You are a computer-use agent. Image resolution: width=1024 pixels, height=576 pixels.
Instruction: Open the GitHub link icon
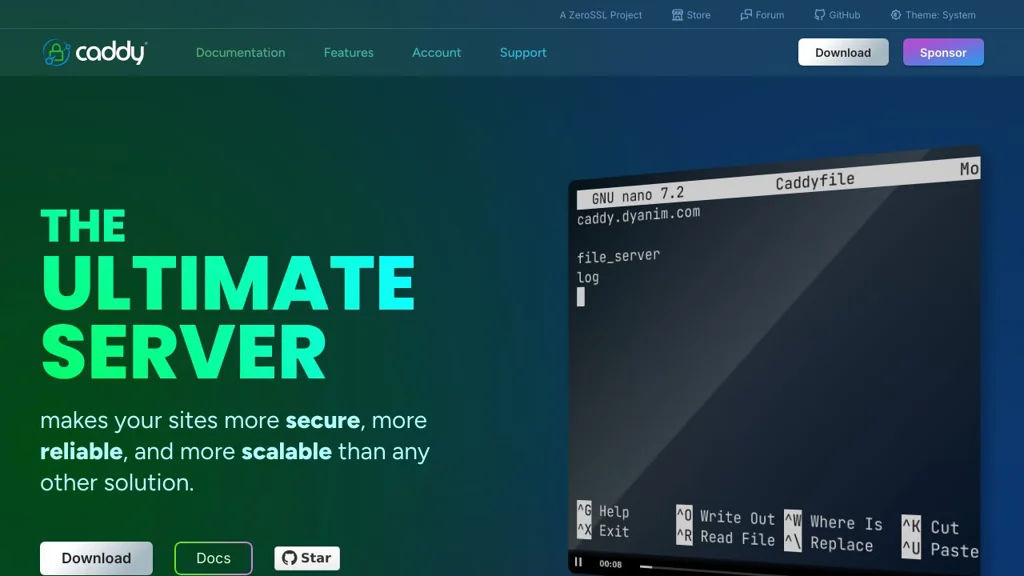pyautogui.click(x=820, y=15)
